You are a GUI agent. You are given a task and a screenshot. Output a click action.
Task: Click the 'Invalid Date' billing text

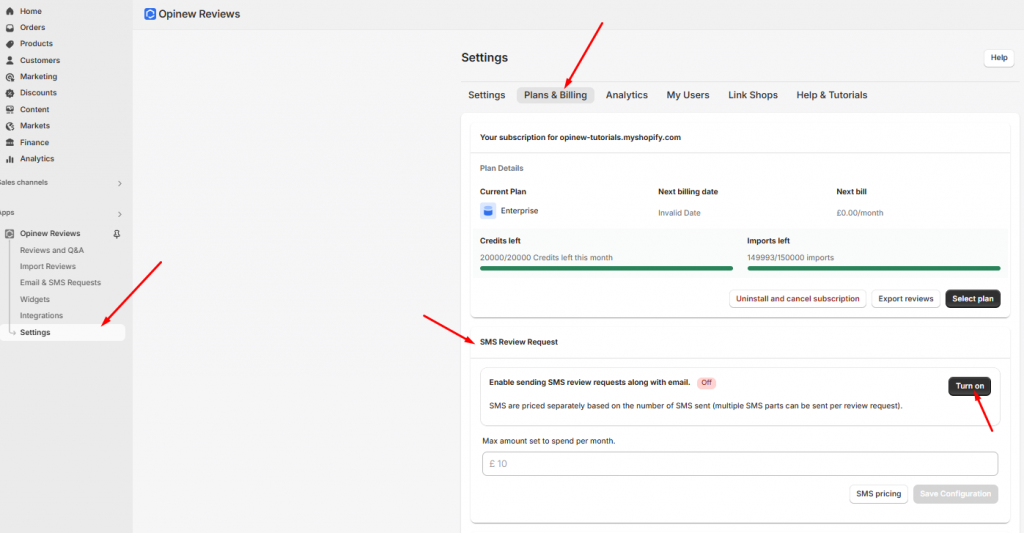click(x=679, y=213)
